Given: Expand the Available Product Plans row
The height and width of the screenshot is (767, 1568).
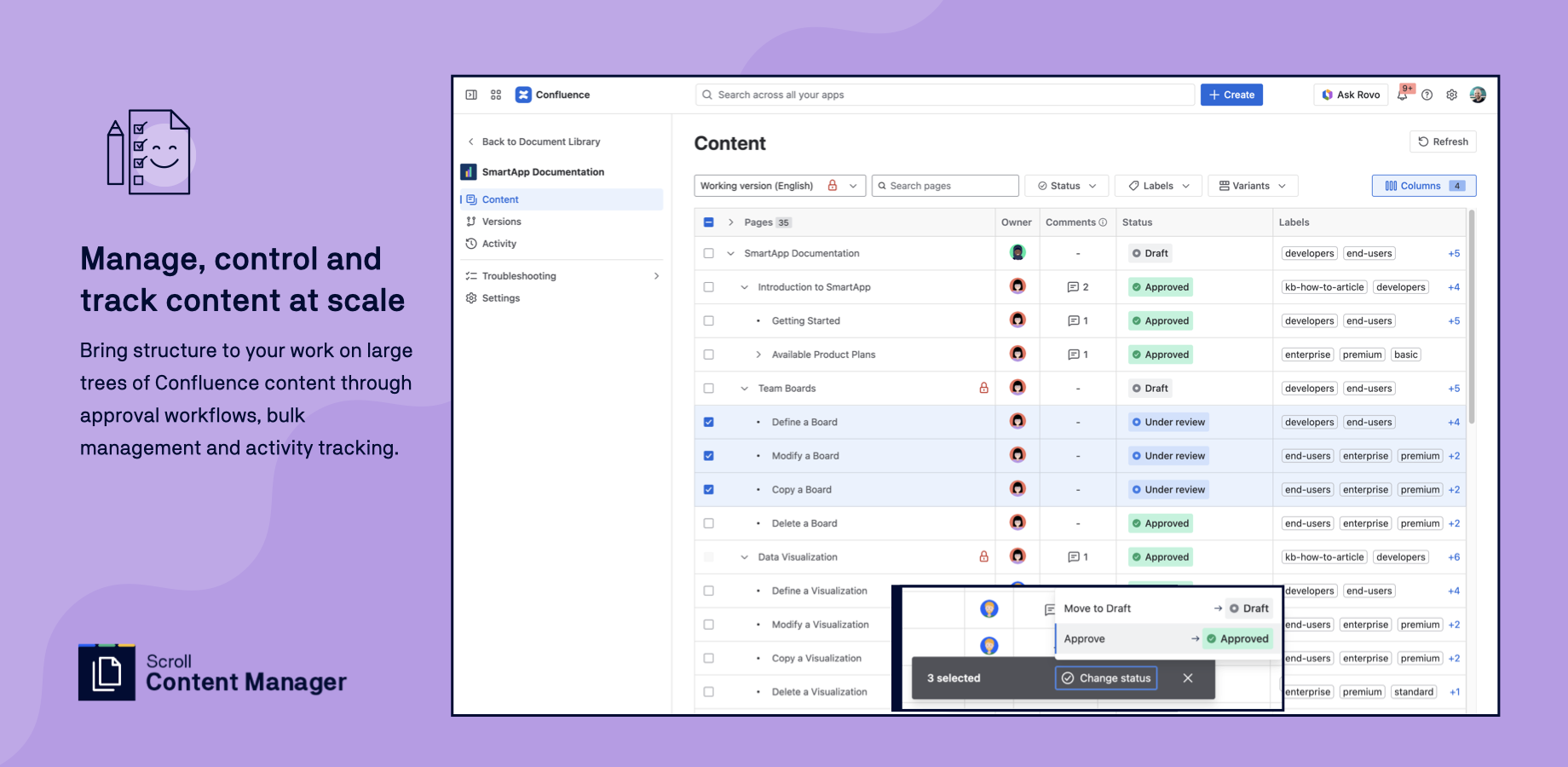Looking at the screenshot, I should (758, 354).
